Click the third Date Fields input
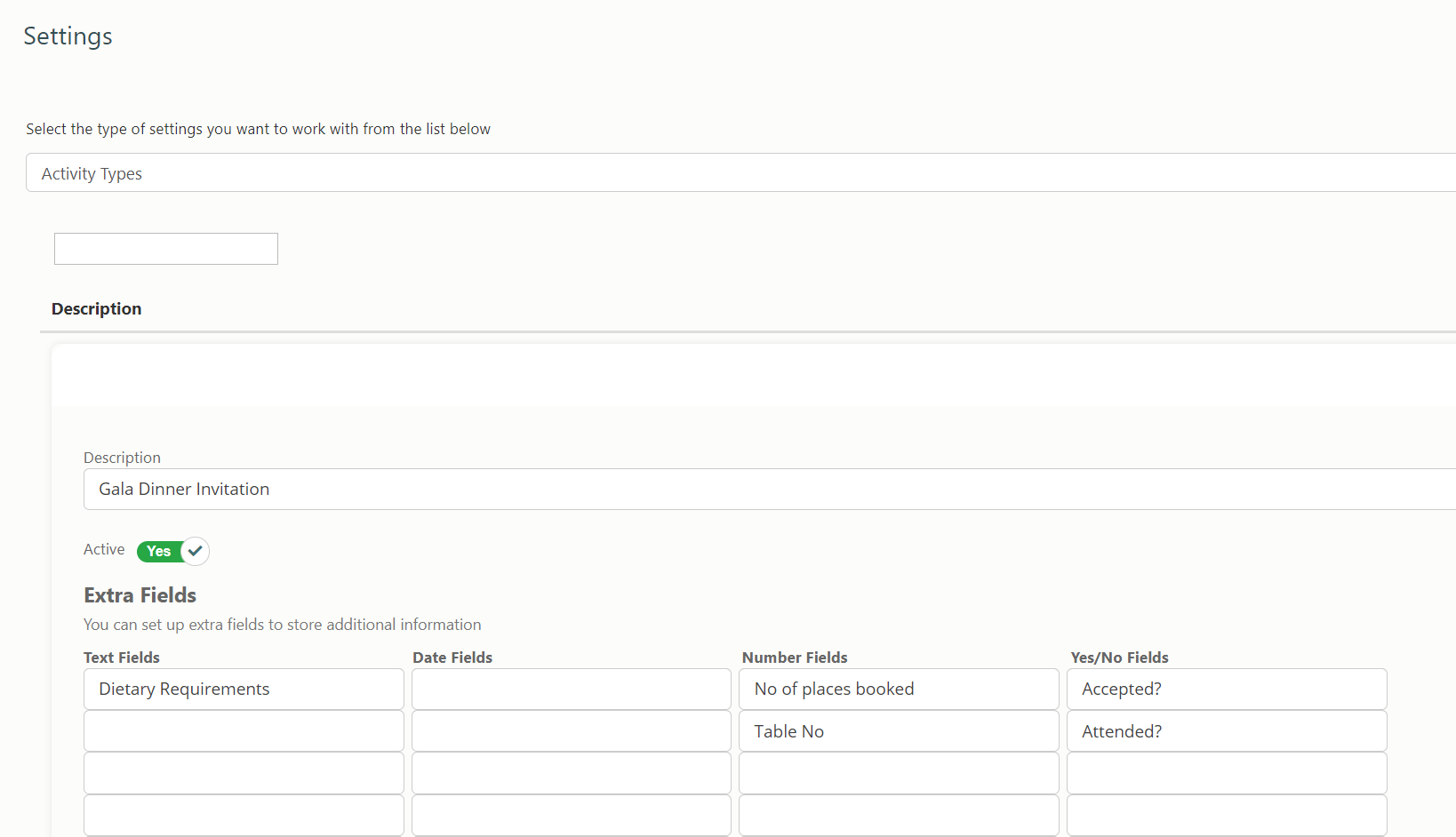Screen dimensions: 1456x837 572,773
